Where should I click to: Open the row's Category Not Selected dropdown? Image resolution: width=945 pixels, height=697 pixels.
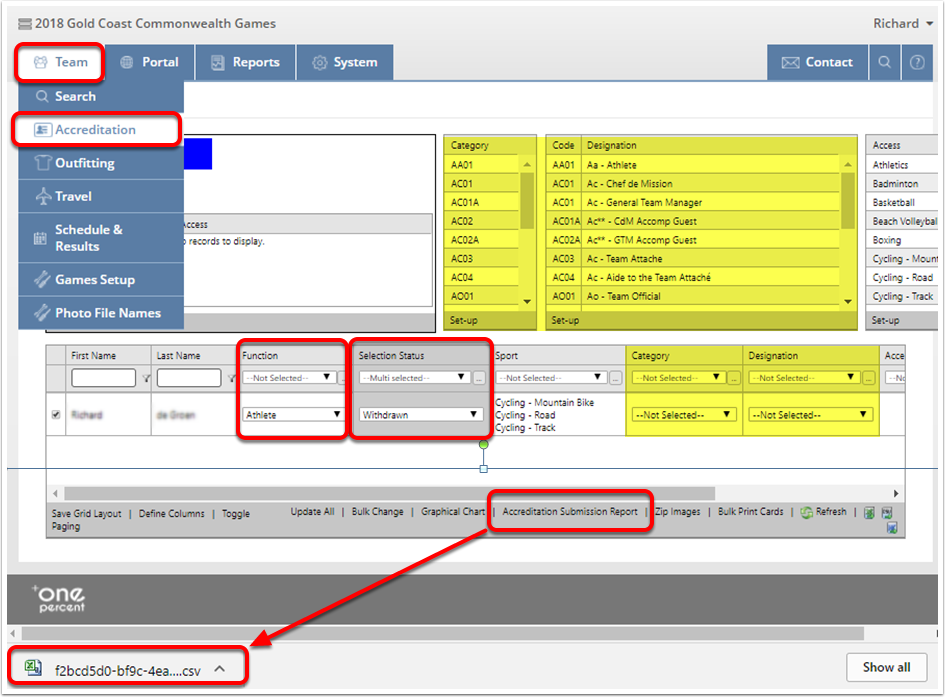coord(683,414)
